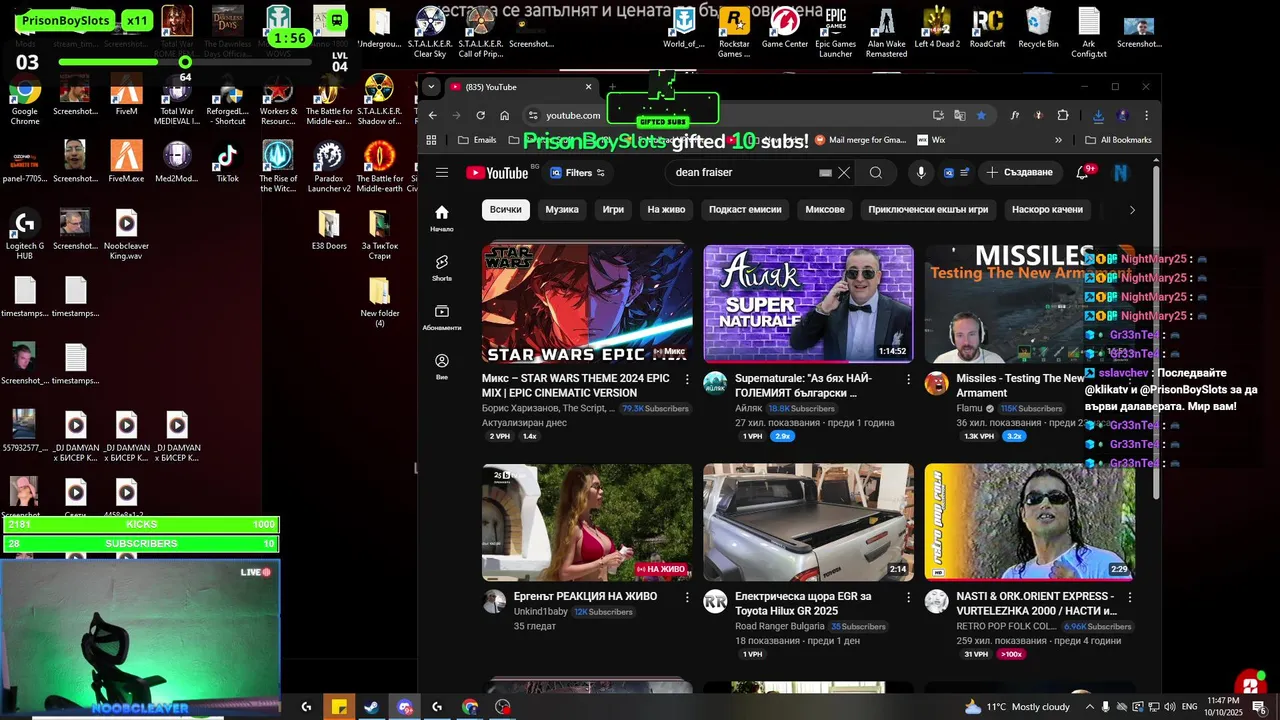Open options menu for Егренът live video
The height and width of the screenshot is (720, 1280).
(x=687, y=597)
